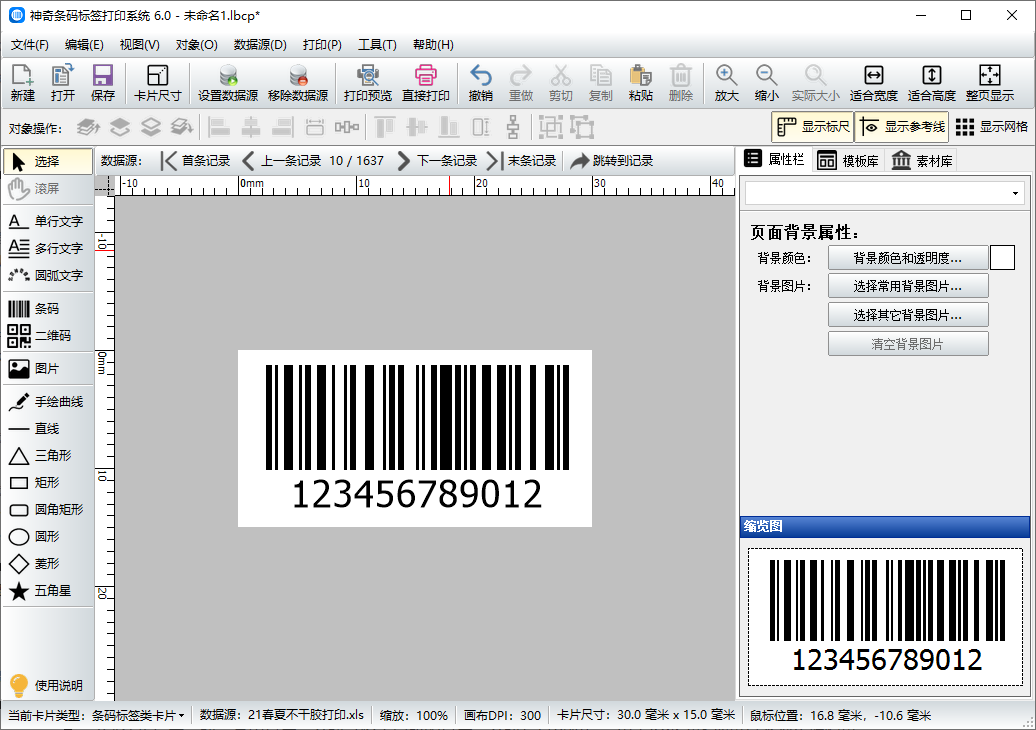
Task: Click 清空背景图片 to clear background image
Action: pyautogui.click(x=907, y=345)
